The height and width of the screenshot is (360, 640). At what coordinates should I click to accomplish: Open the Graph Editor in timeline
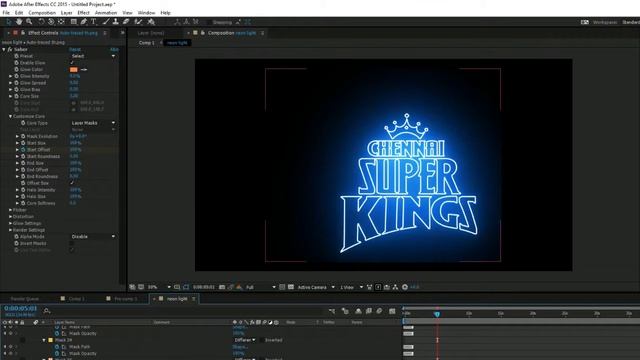(392, 311)
